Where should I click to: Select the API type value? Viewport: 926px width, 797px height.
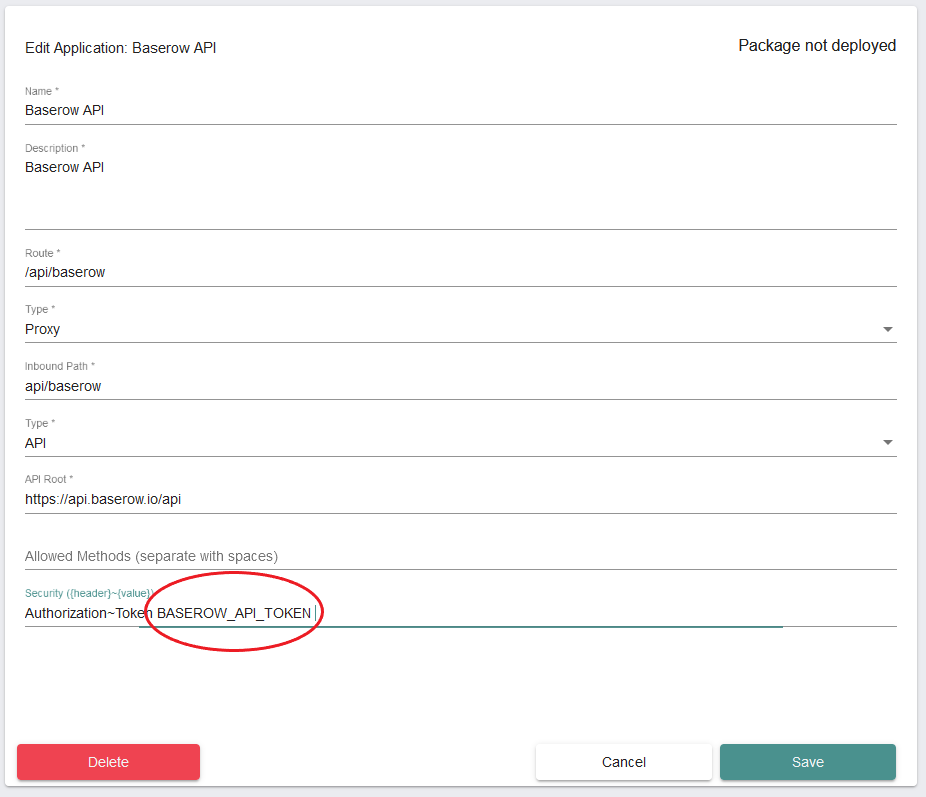35,443
